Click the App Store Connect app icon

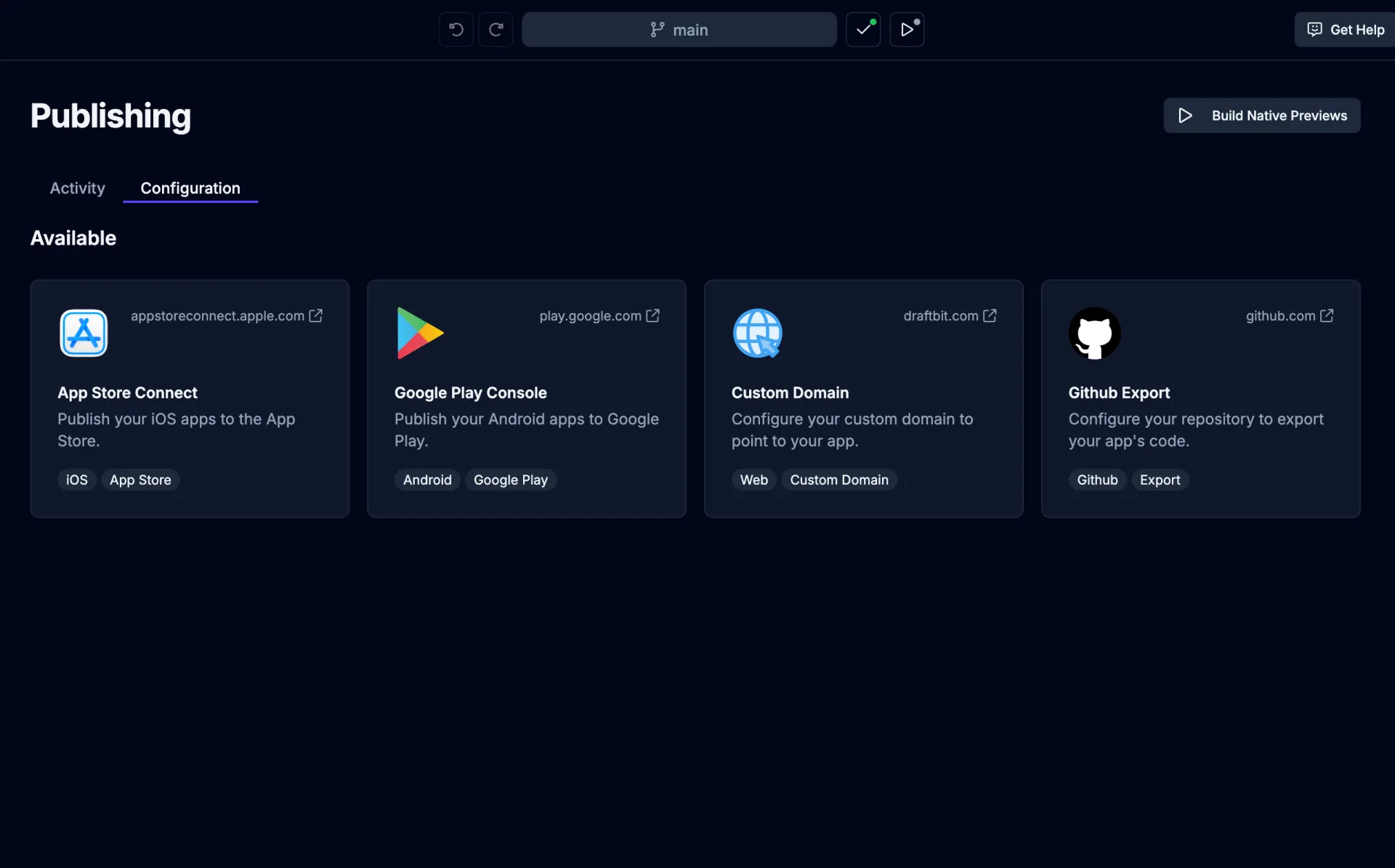click(83, 333)
